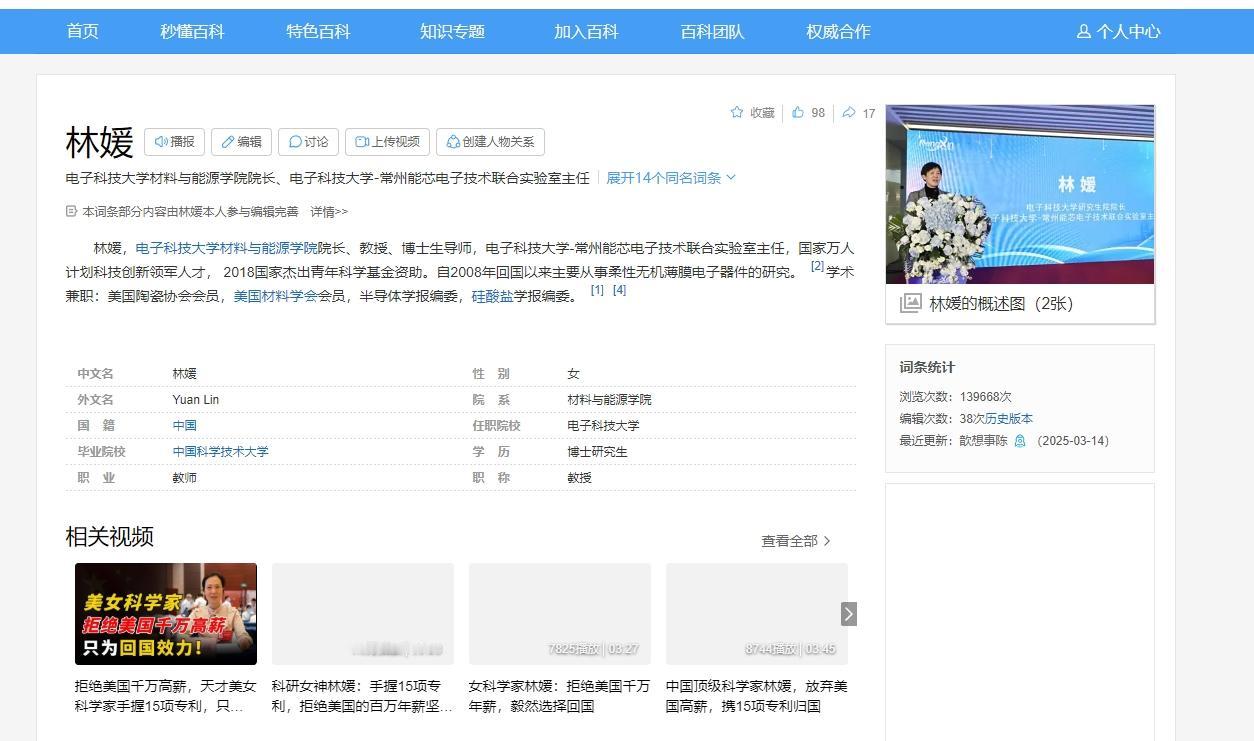Open 硅酸盐 link
Image resolution: width=1254 pixels, height=741 pixels.
pos(492,296)
